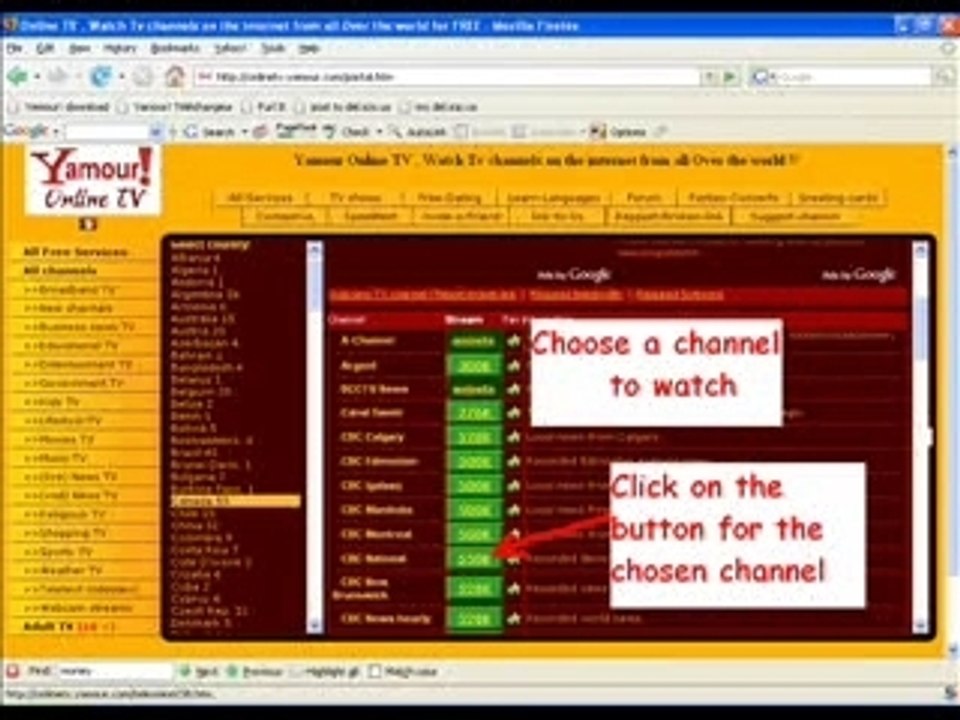Select Australia in the country list
The width and height of the screenshot is (960, 720).
coord(202,318)
